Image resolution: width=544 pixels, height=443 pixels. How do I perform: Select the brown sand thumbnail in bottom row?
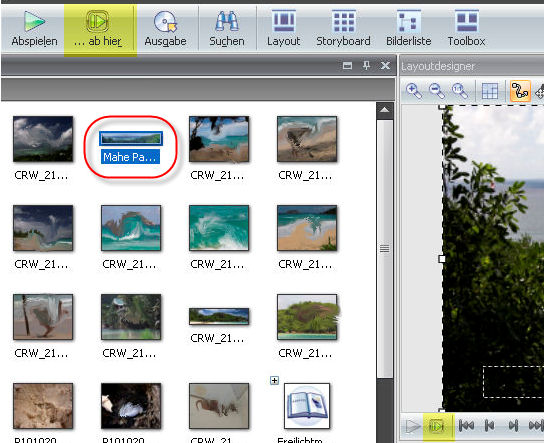click(x=43, y=406)
